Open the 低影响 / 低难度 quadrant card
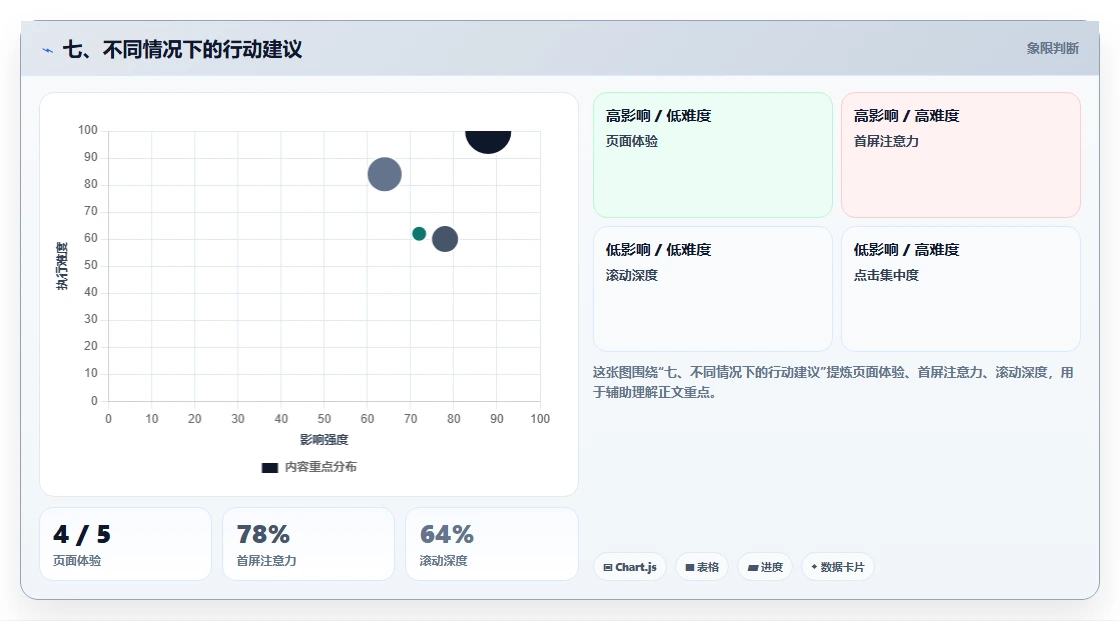This screenshot has height=621, width=1120. (713, 289)
